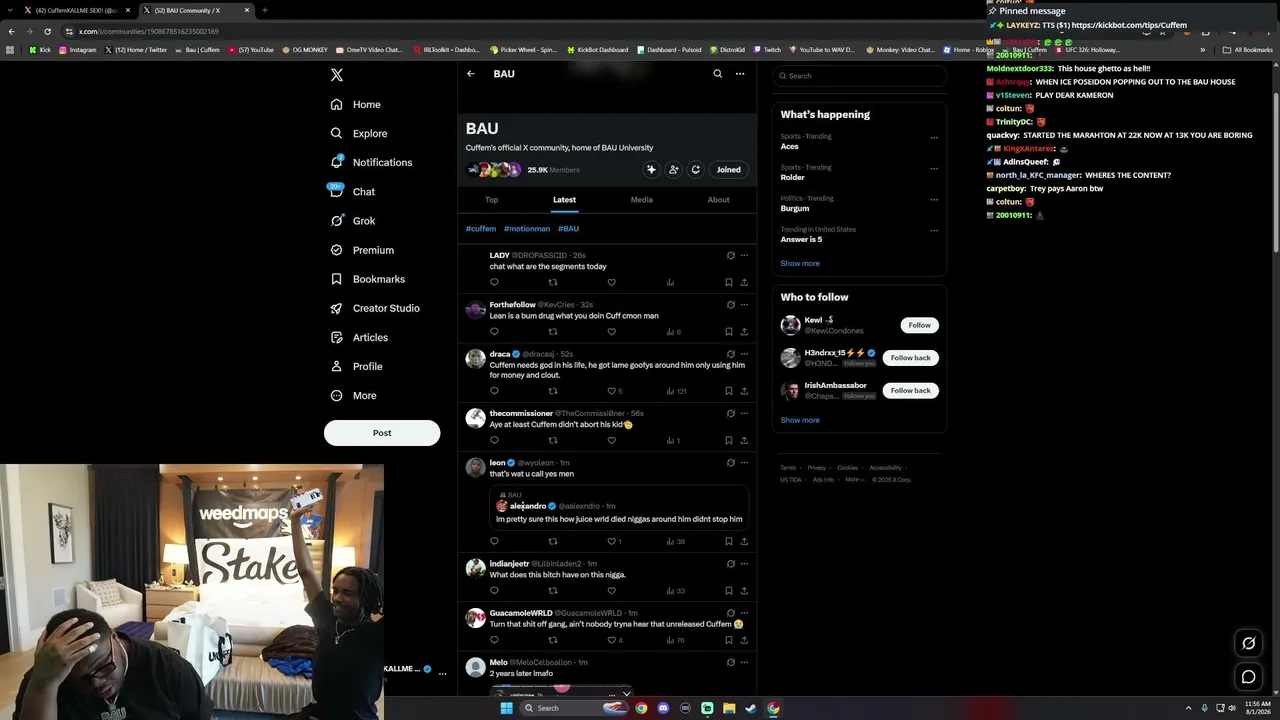Open more options on LADY's post
Image resolution: width=1280 pixels, height=720 pixels.
pyautogui.click(x=744, y=255)
